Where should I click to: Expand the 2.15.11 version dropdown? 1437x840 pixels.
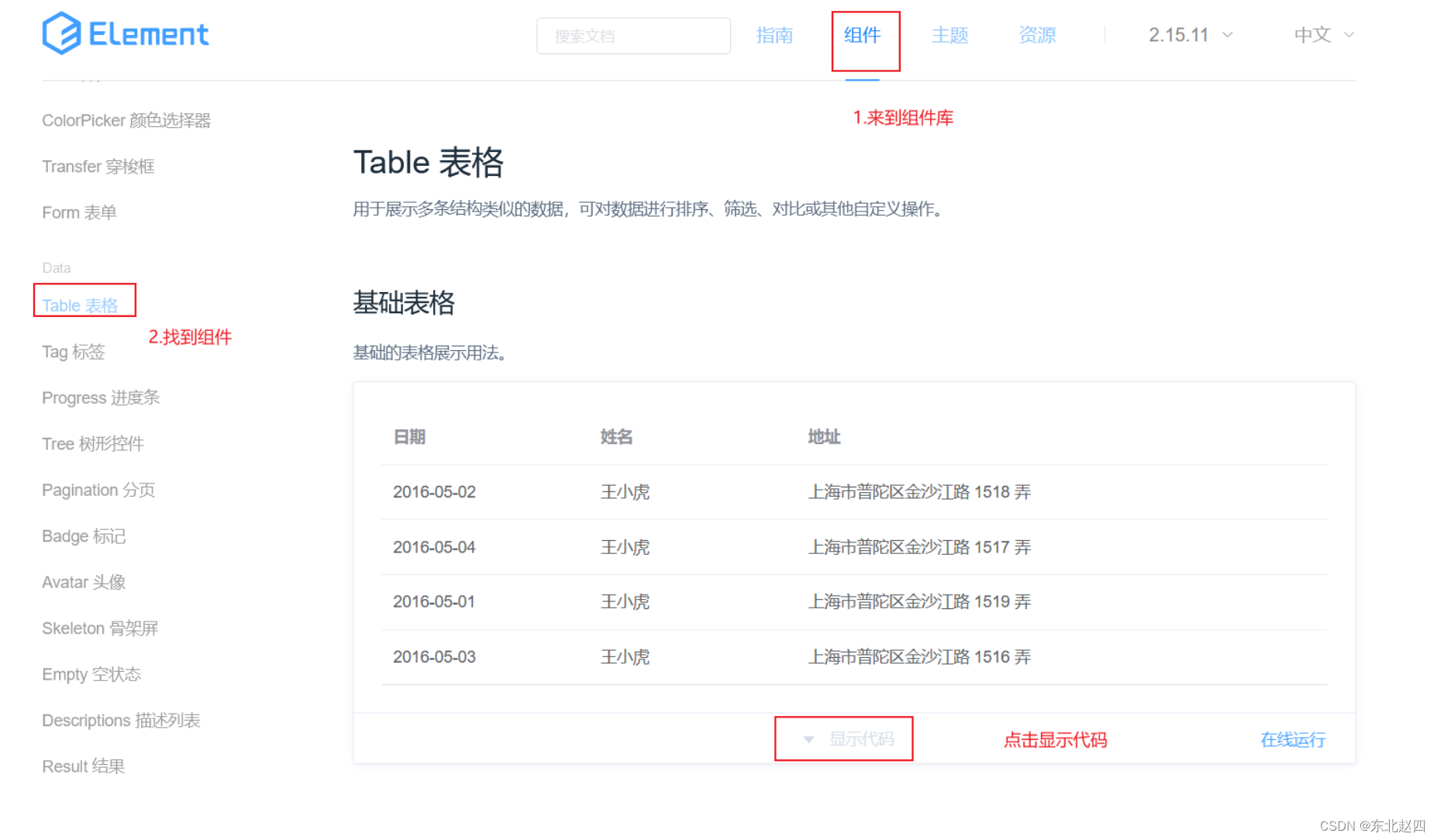tap(1191, 35)
